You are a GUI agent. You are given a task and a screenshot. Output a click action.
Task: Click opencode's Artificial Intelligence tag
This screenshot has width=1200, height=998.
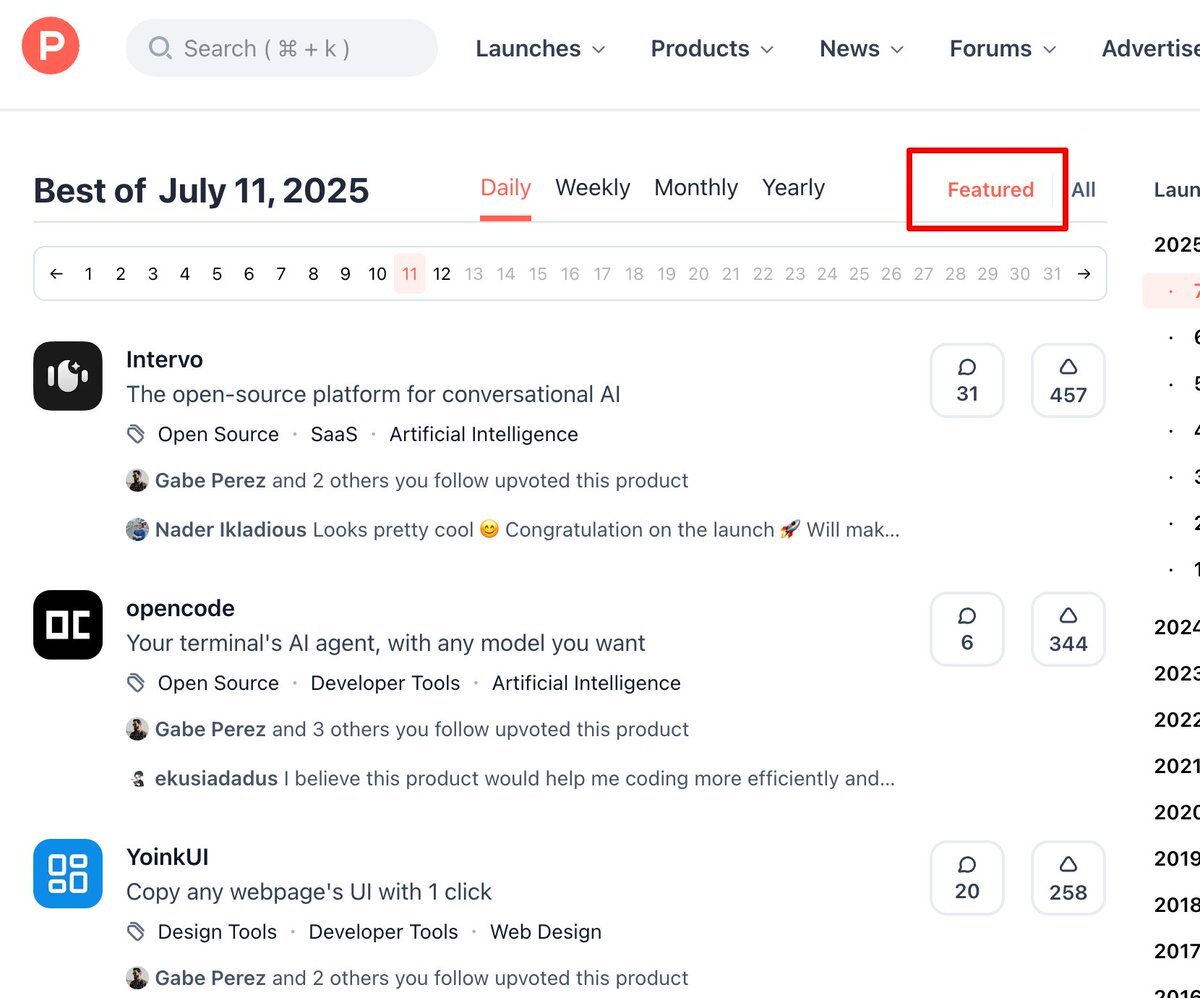point(587,684)
